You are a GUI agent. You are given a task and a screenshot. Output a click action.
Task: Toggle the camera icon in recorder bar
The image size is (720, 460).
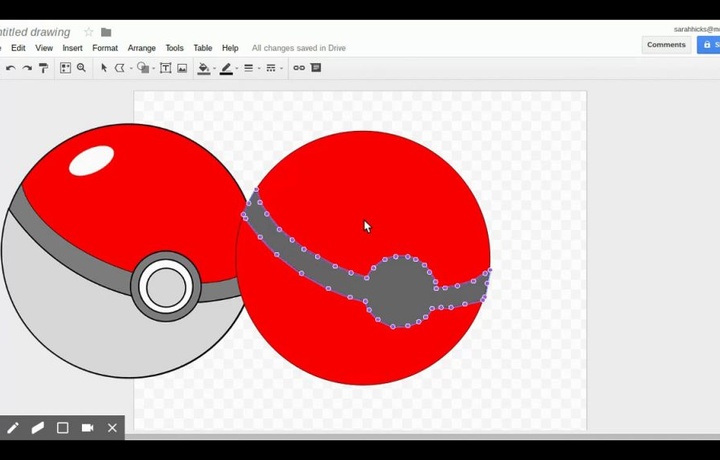[x=87, y=428]
